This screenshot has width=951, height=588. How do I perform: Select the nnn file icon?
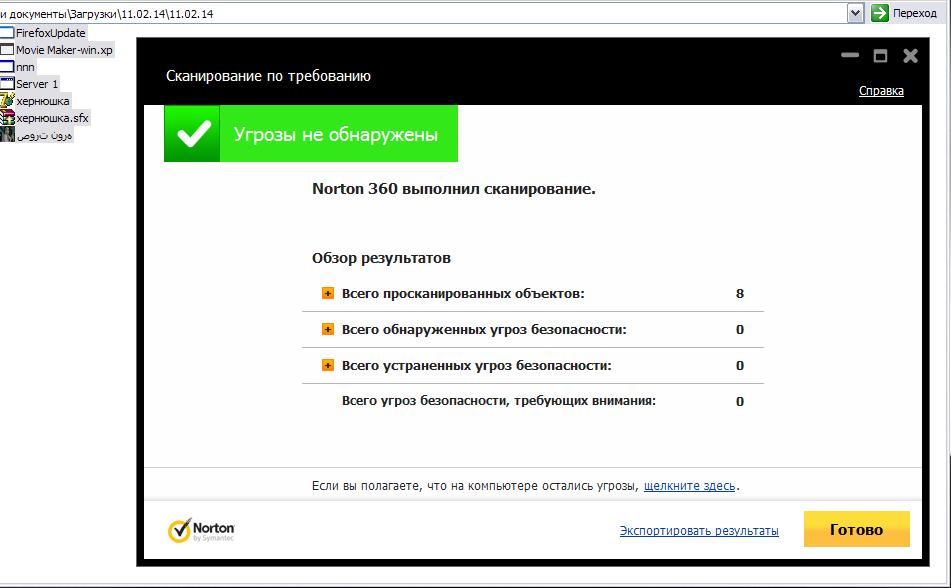[7, 67]
